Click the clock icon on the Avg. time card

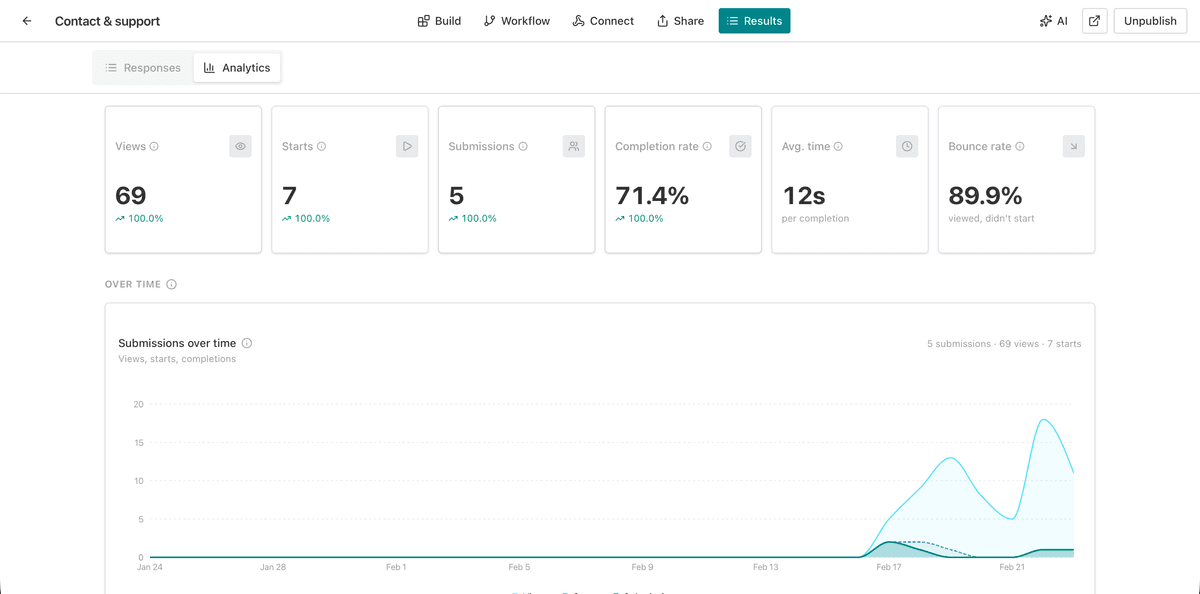coord(906,146)
